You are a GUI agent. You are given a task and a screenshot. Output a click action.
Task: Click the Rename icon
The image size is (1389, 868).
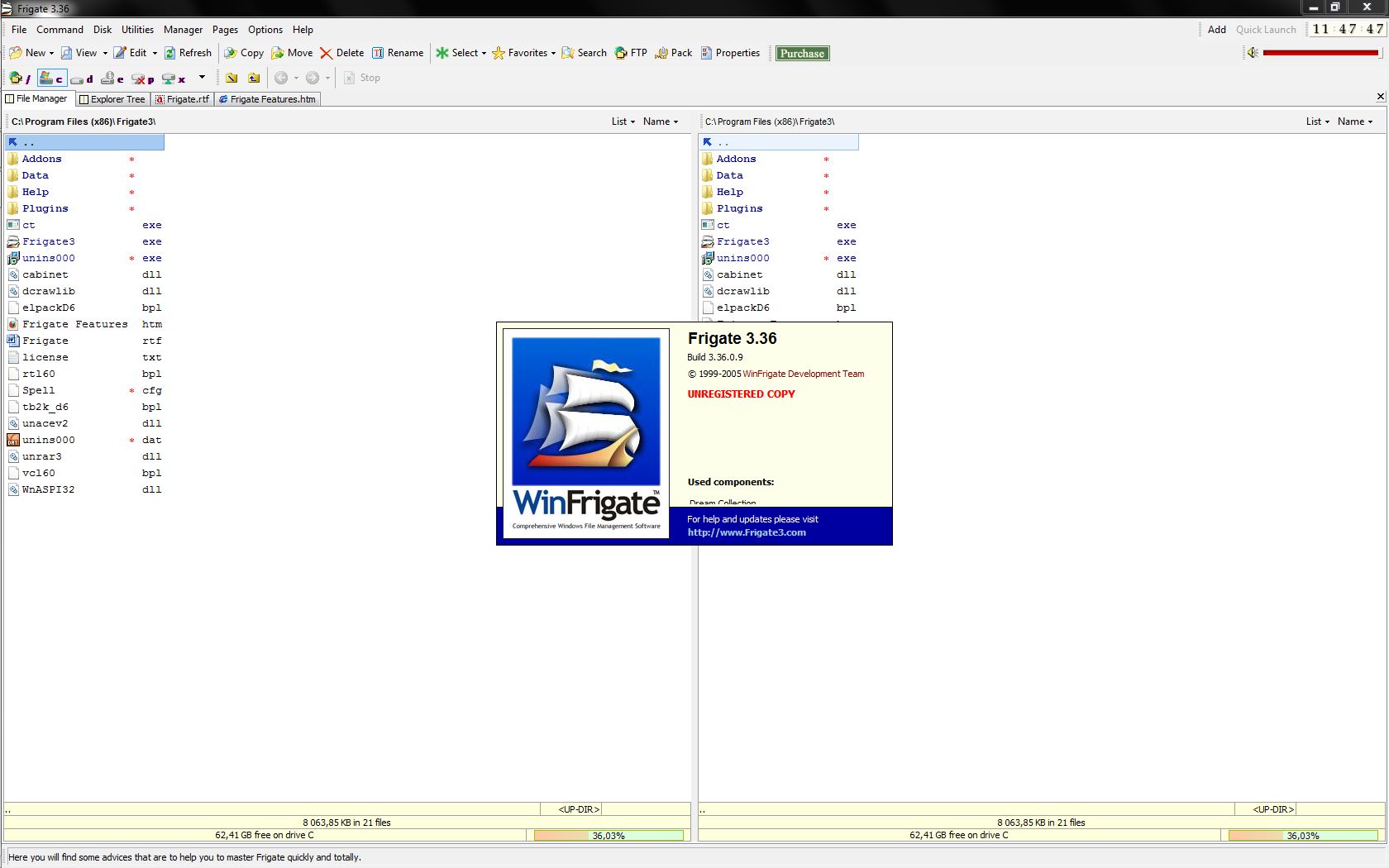[x=378, y=53]
